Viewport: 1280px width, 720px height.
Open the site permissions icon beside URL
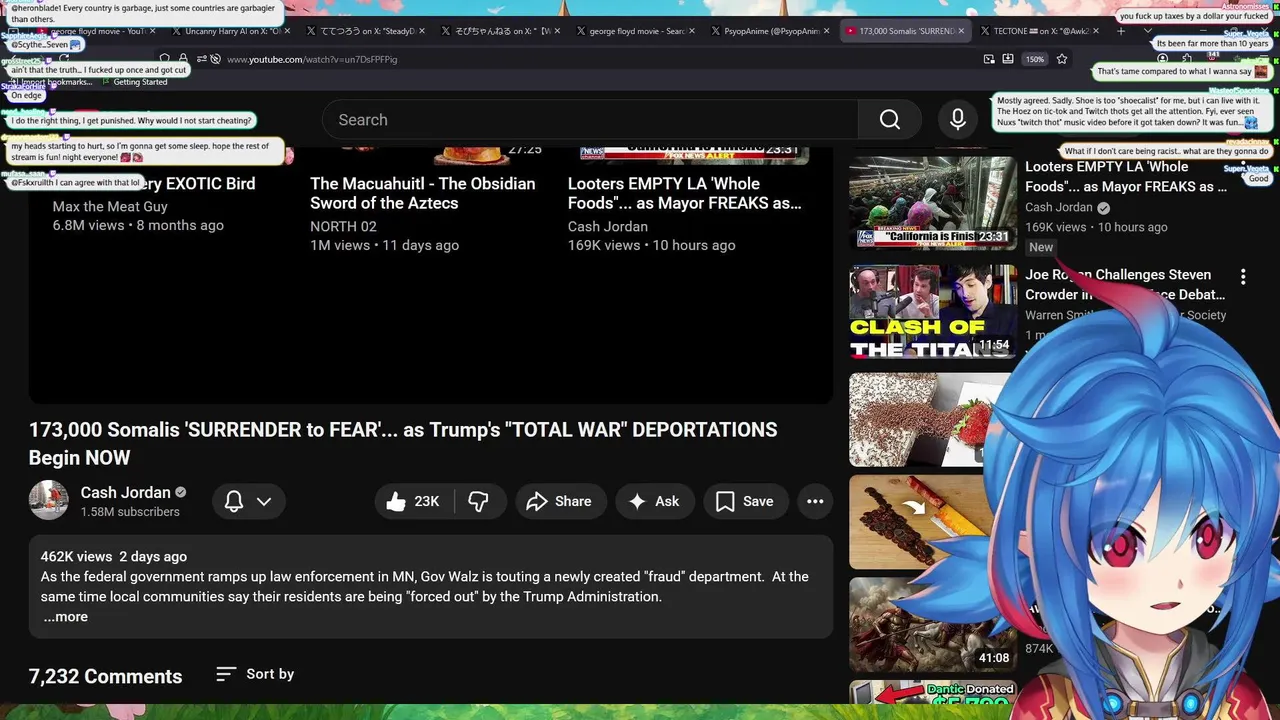pyautogui.click(x=201, y=60)
